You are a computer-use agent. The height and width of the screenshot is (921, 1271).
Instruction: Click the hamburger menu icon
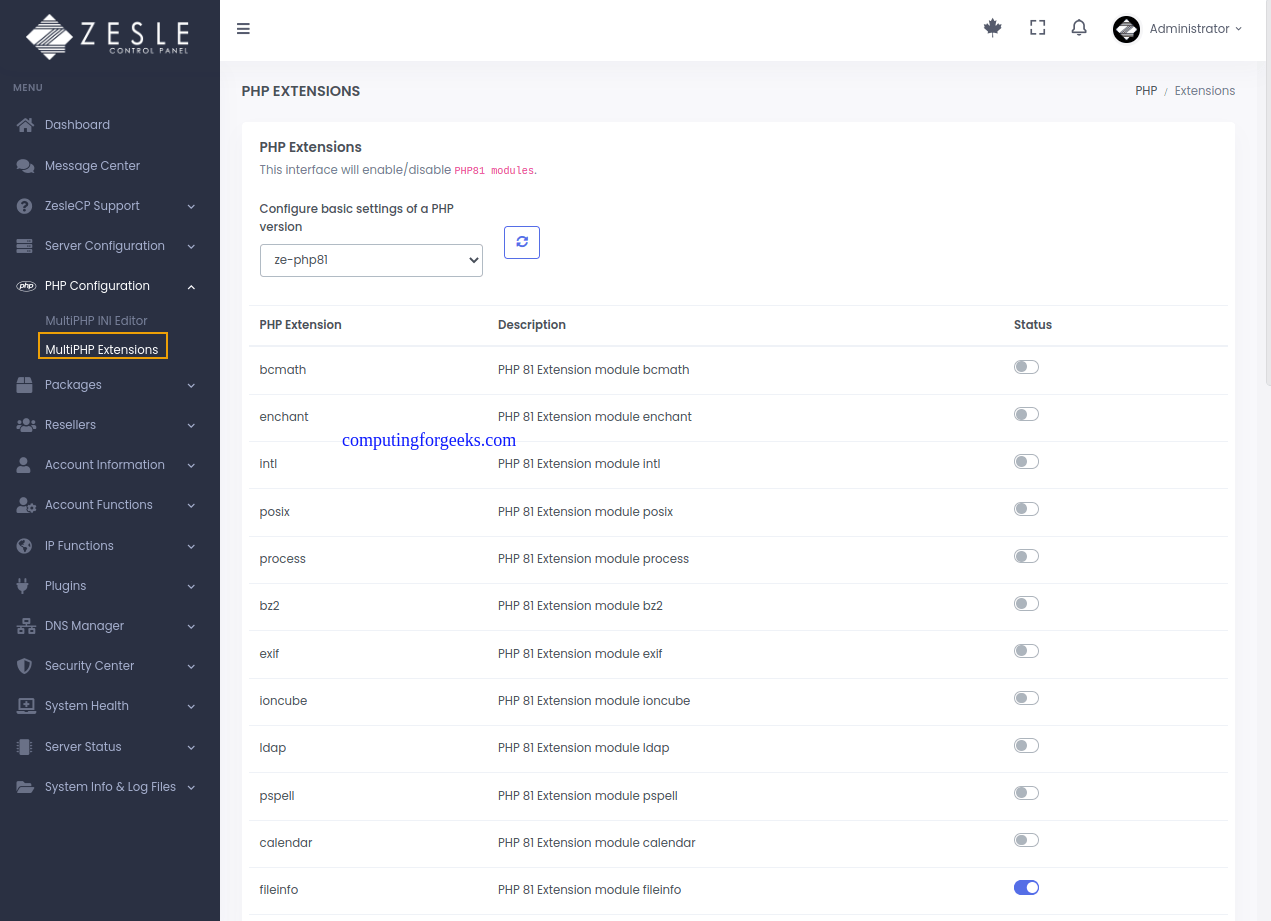pyautogui.click(x=243, y=29)
